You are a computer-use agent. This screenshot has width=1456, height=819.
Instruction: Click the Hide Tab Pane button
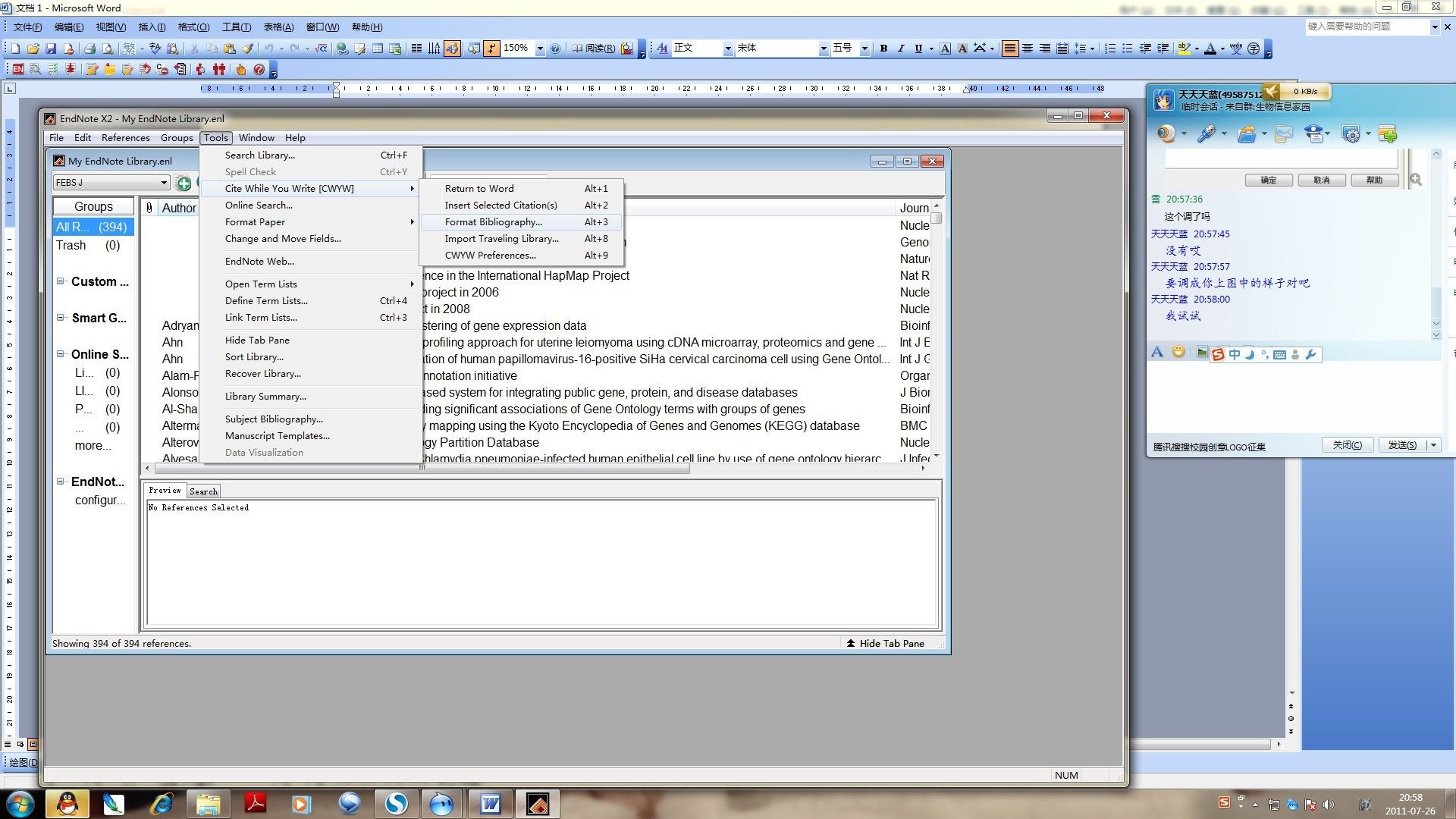pos(886,644)
